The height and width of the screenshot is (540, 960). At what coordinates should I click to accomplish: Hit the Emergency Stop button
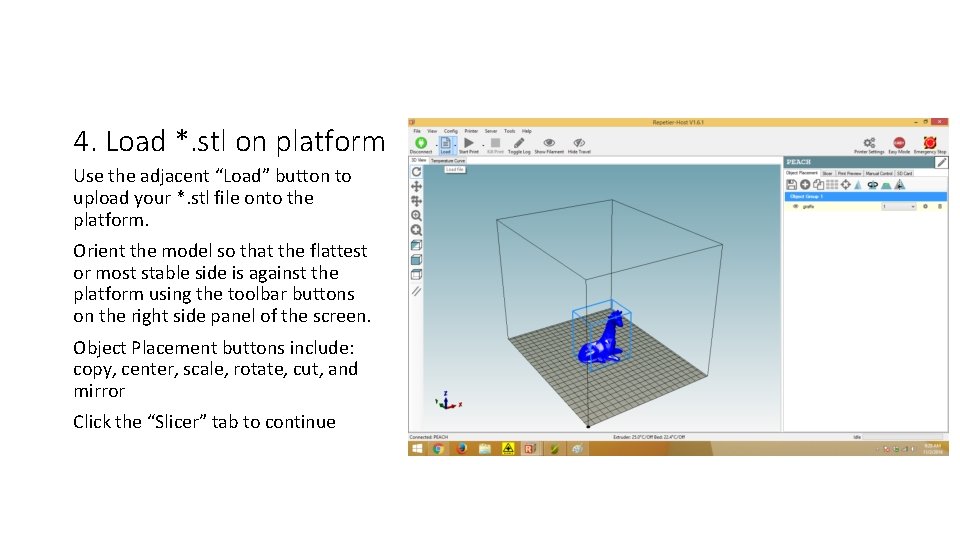929,143
